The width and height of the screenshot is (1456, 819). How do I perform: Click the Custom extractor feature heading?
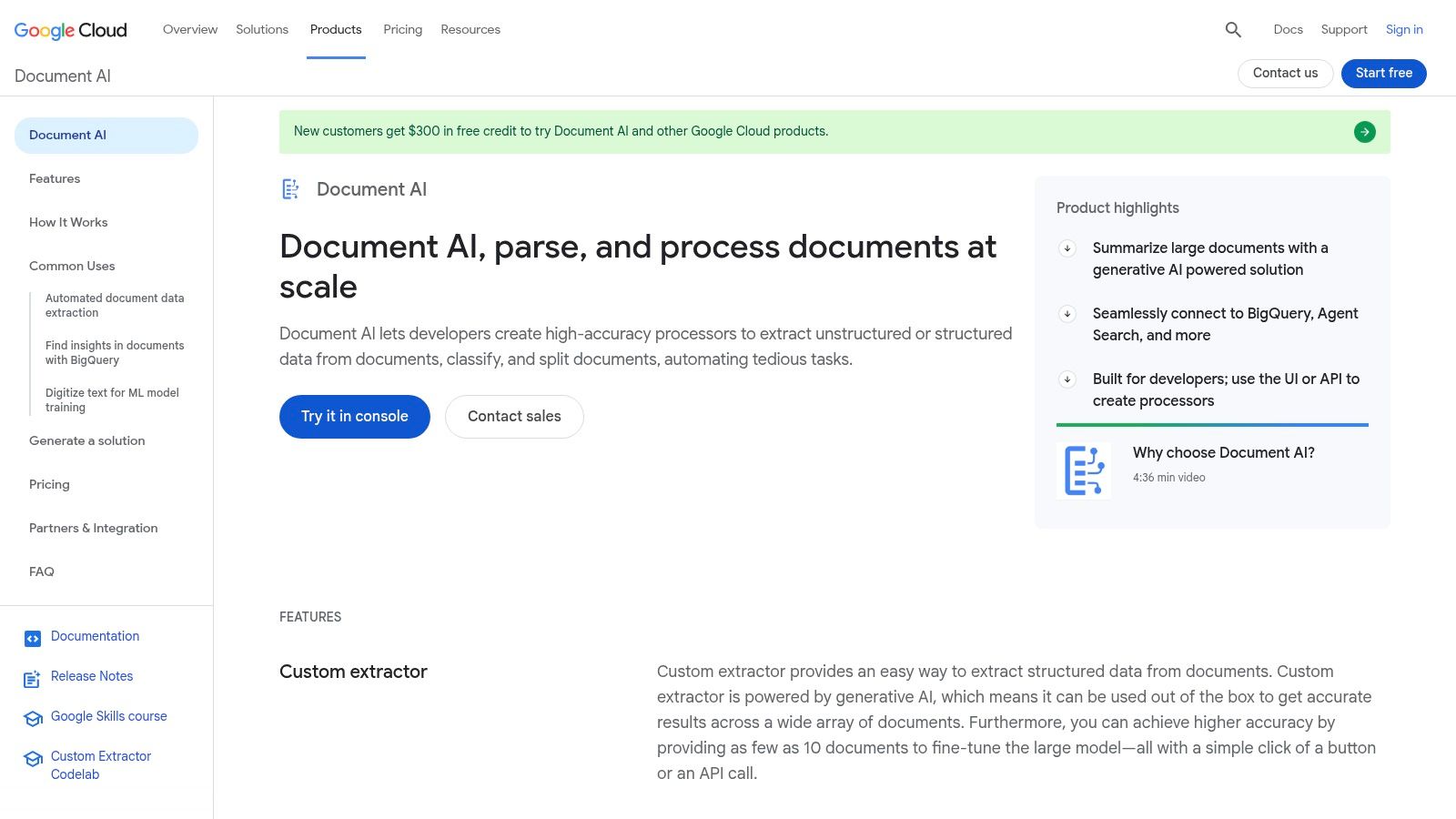tap(353, 672)
